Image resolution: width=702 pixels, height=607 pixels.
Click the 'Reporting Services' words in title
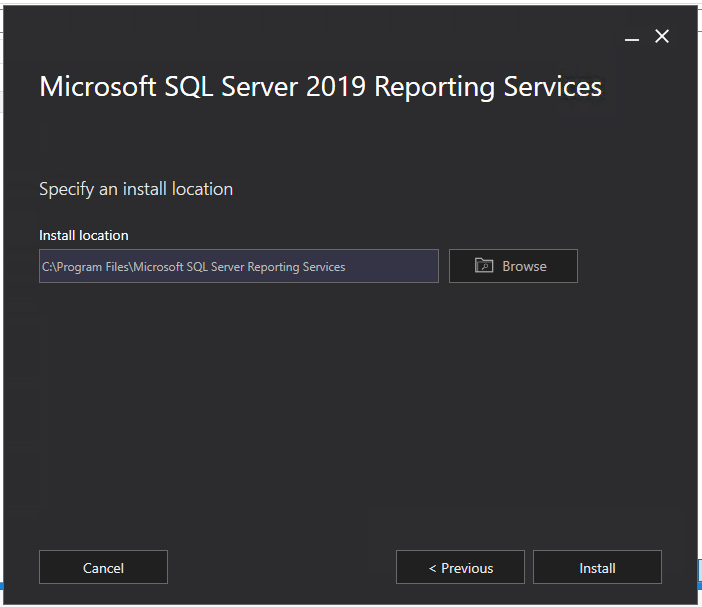tap(488, 87)
